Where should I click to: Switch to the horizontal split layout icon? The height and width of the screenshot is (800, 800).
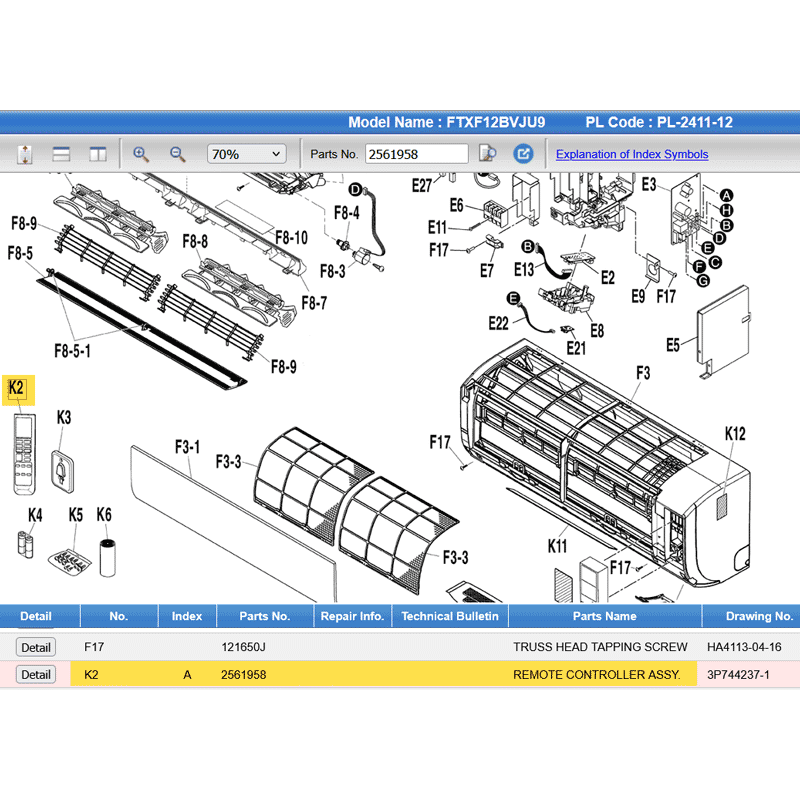click(x=61, y=154)
